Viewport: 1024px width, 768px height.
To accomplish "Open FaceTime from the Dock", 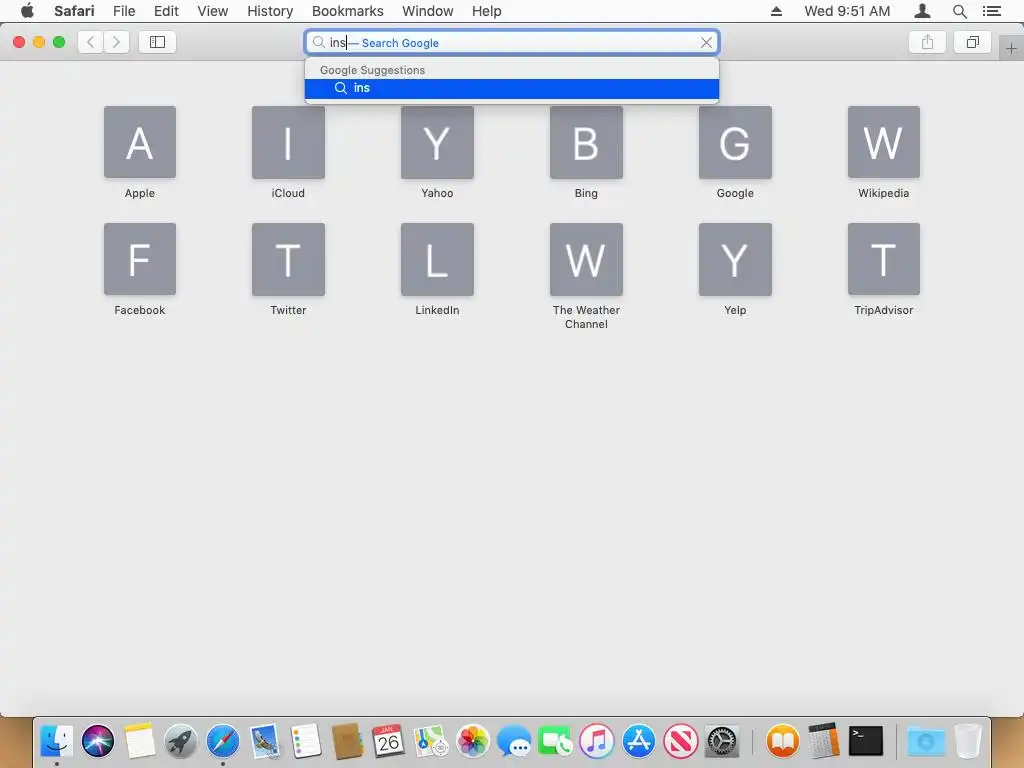I will 555,742.
